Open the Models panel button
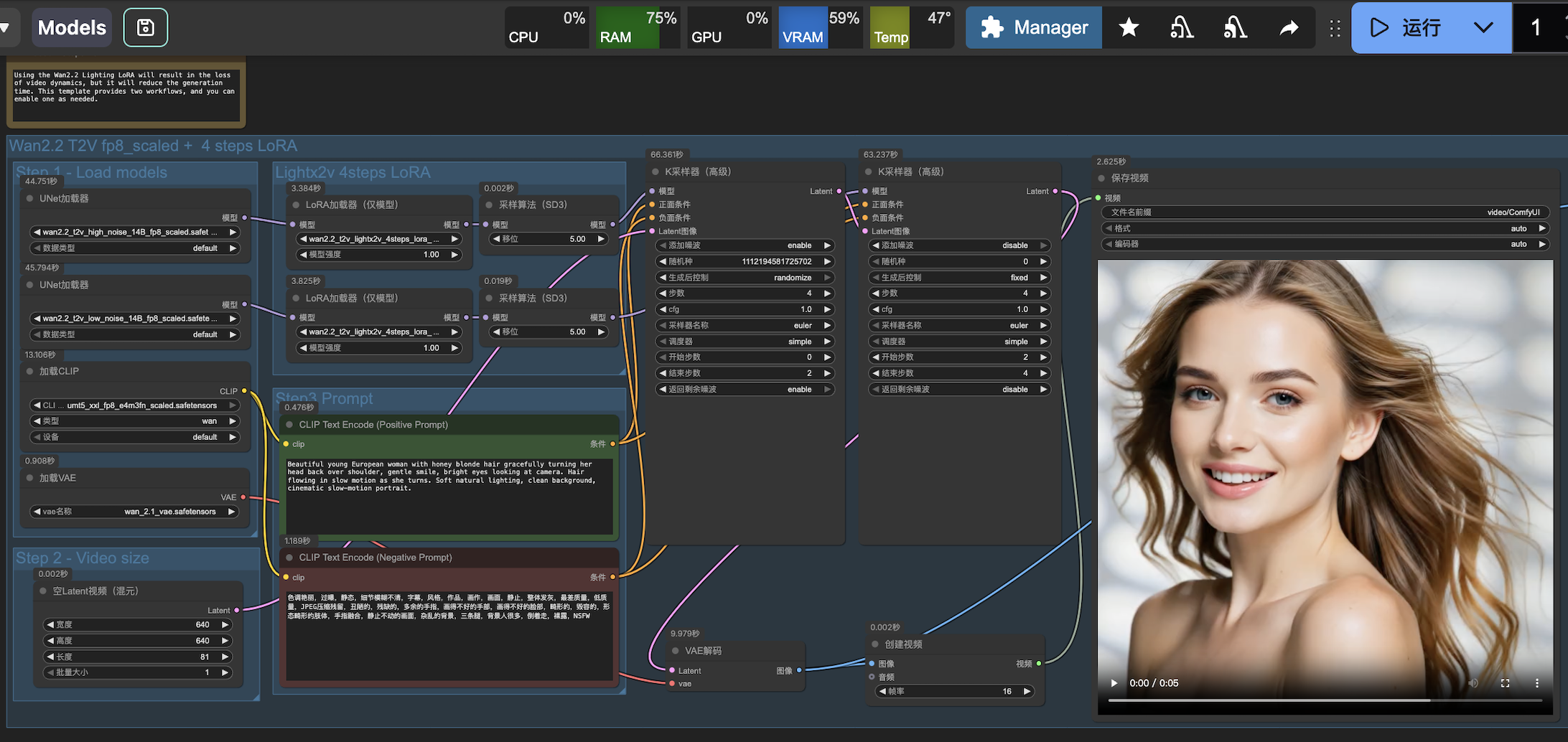The height and width of the screenshot is (742, 1568). pyautogui.click(x=72, y=28)
